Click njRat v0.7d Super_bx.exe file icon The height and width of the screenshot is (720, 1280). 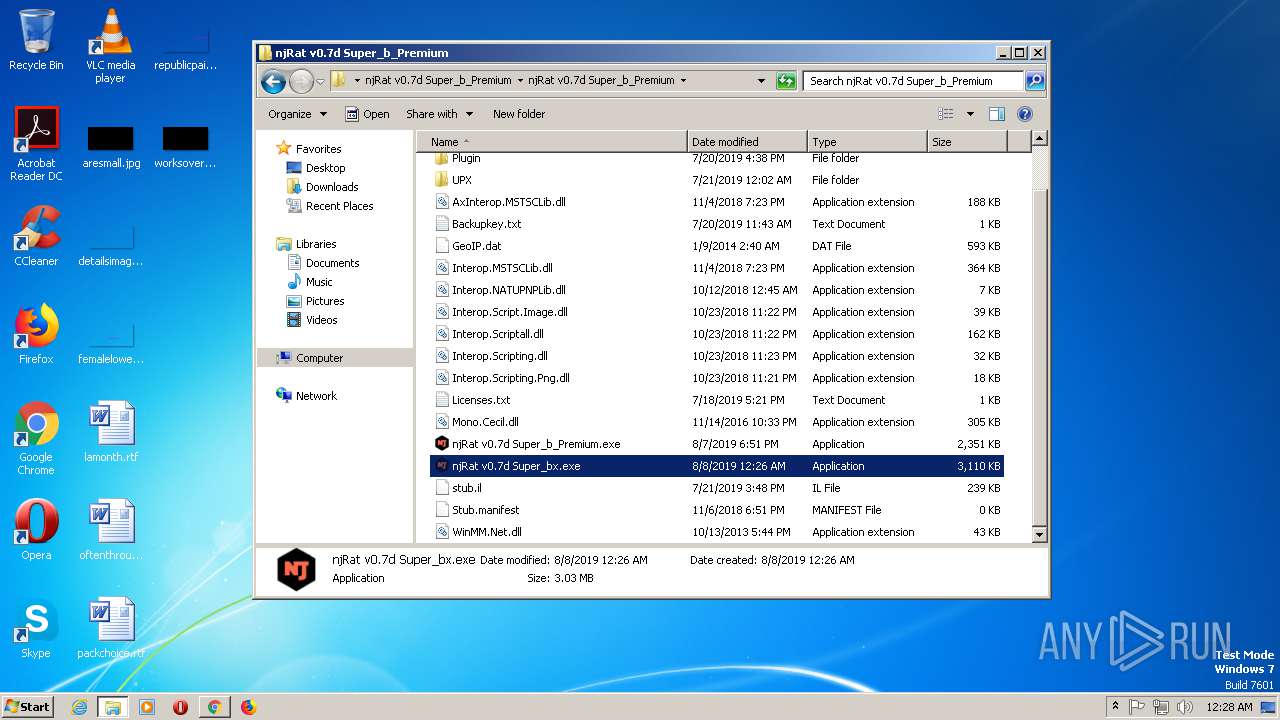[442, 466]
